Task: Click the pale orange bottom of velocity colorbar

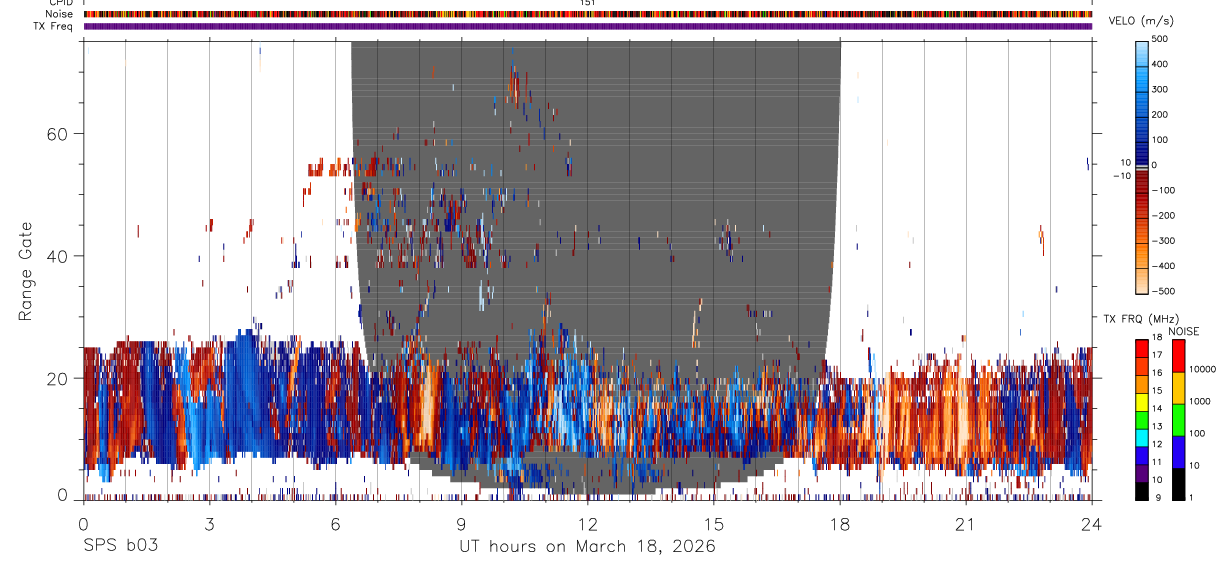Action: tap(1142, 282)
